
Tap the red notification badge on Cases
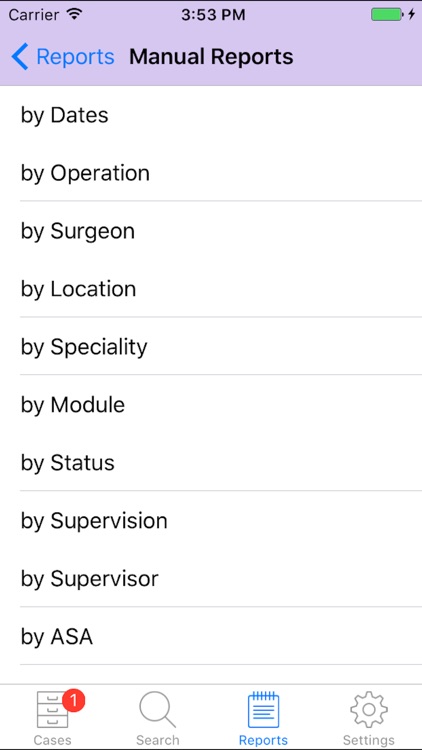point(73,701)
